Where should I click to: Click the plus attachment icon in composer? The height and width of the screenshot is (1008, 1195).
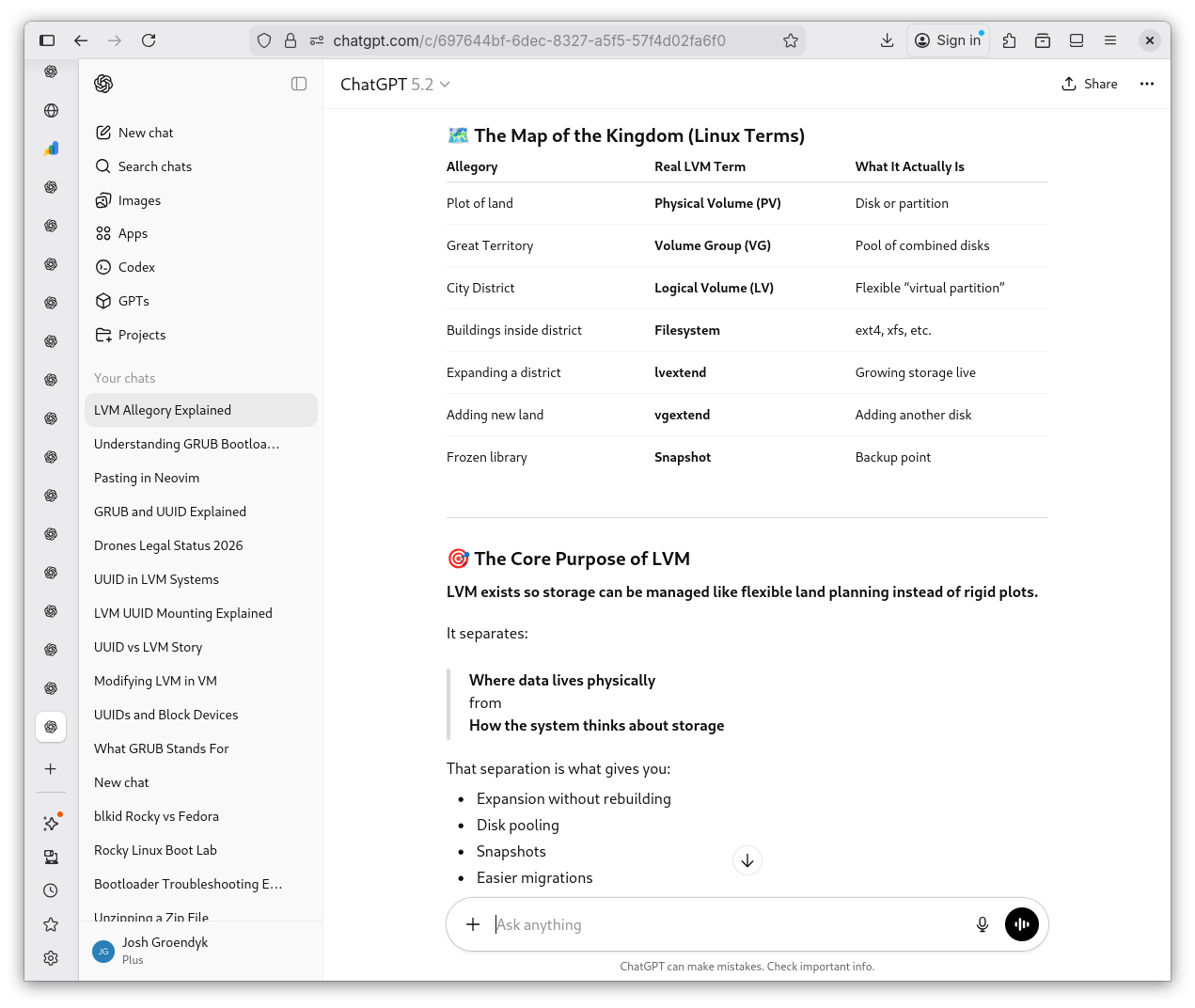coord(473,924)
